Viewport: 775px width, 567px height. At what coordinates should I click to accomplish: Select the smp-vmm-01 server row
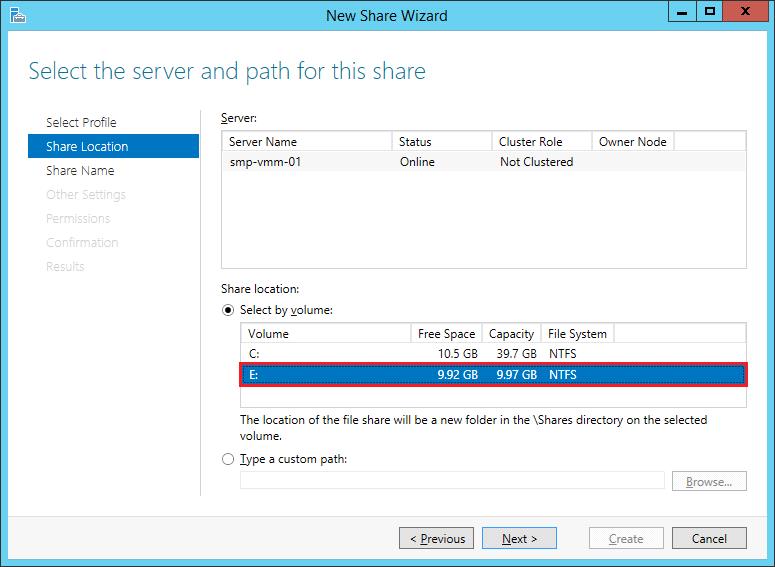[x=482, y=162]
